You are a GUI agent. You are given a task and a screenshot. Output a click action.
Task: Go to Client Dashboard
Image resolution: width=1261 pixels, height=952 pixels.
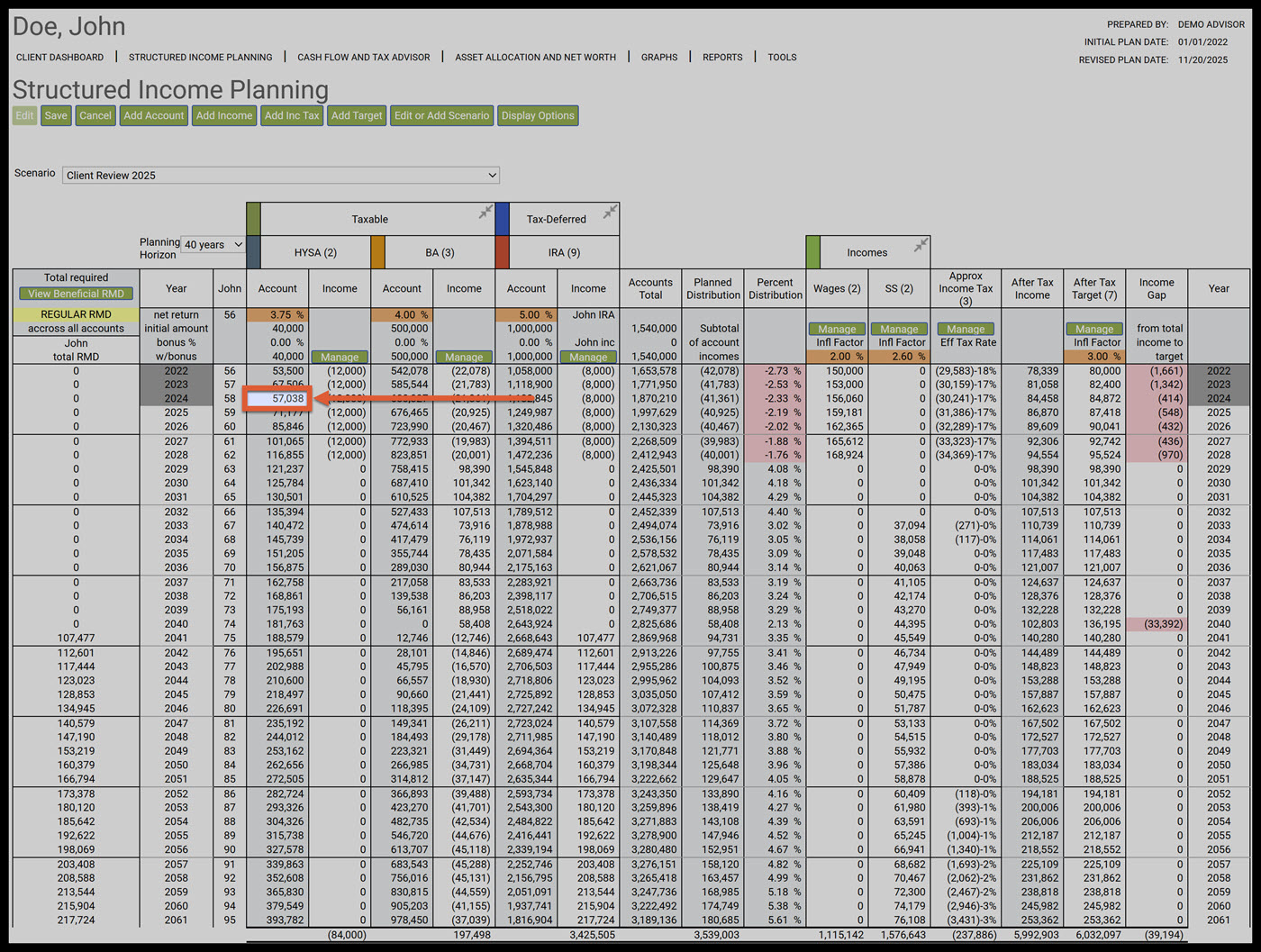click(59, 57)
